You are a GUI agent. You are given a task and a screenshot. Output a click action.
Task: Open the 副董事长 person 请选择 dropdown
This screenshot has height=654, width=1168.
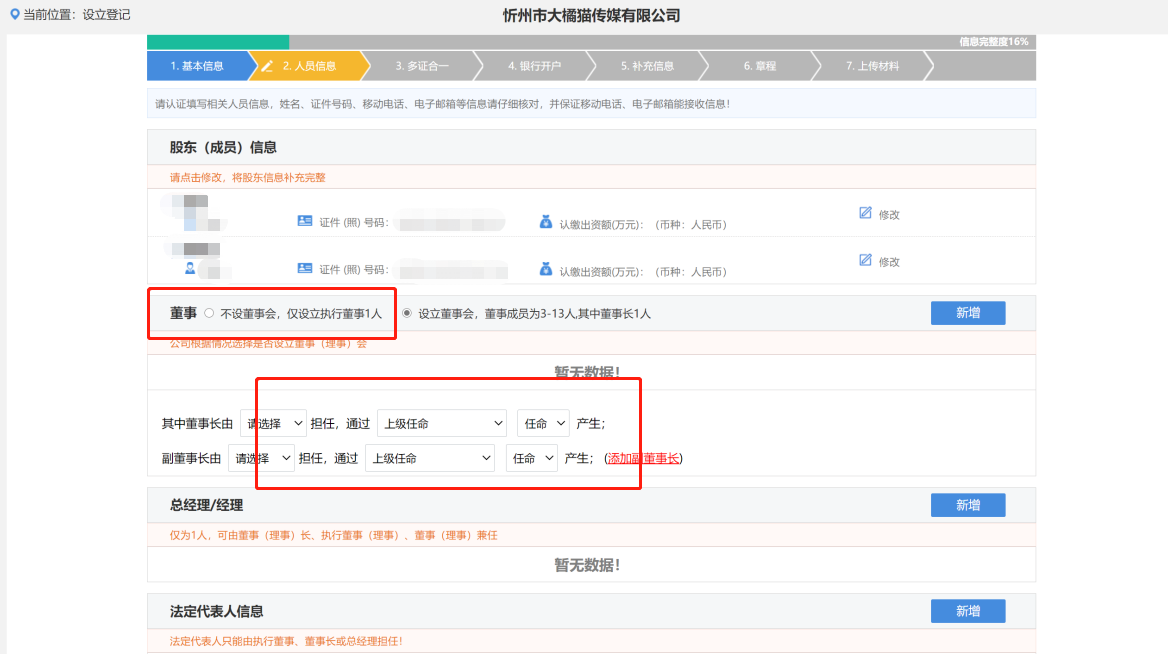tap(261, 458)
